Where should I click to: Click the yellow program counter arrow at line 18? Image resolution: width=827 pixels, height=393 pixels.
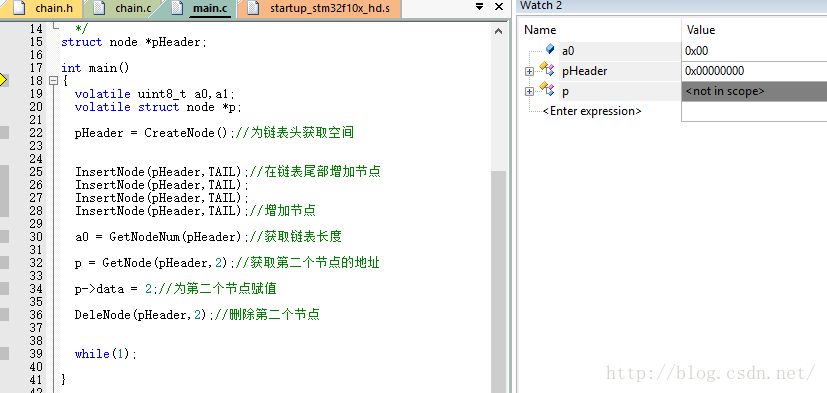(3, 81)
